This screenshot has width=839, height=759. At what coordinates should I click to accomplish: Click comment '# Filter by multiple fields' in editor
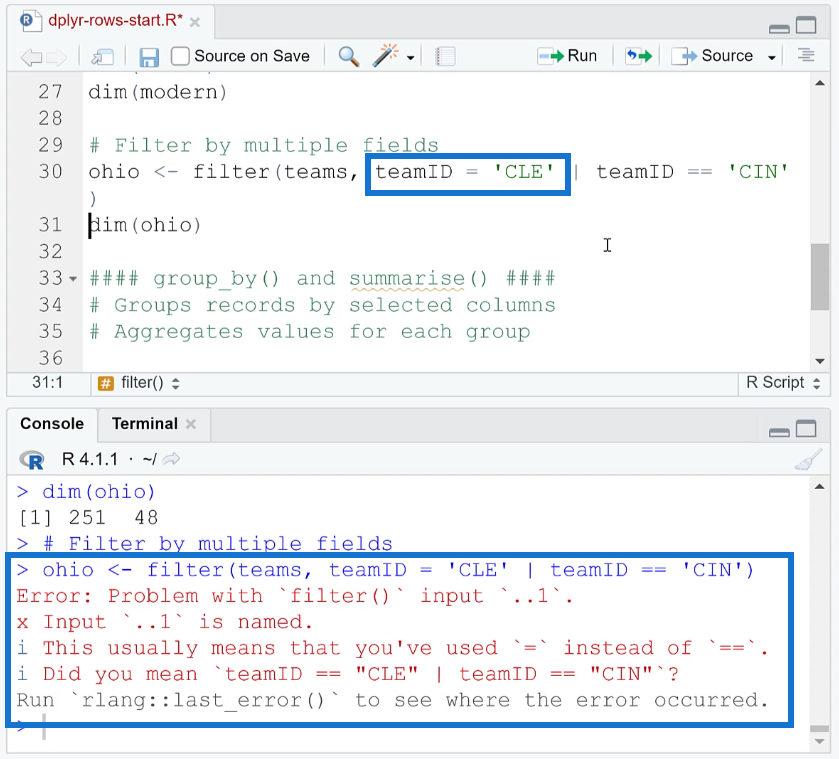point(264,145)
